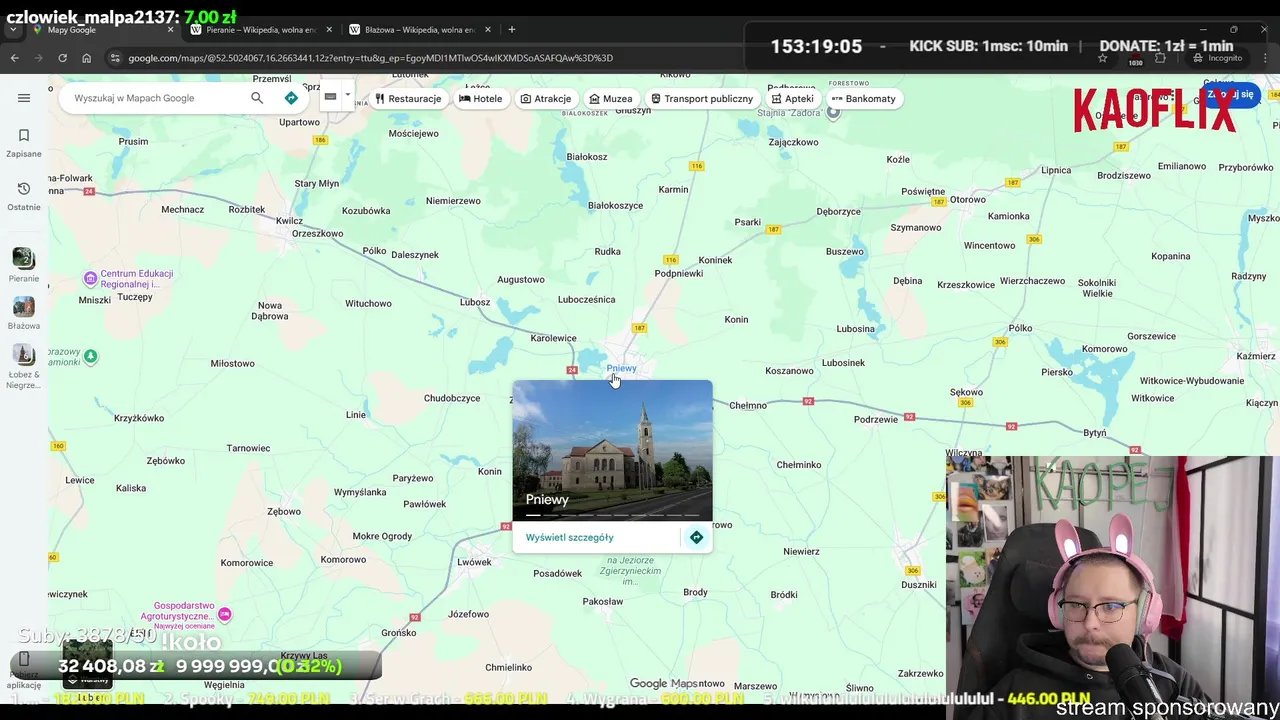Filter the map by Hotele
Image resolution: width=1280 pixels, height=720 pixels.
click(x=480, y=99)
